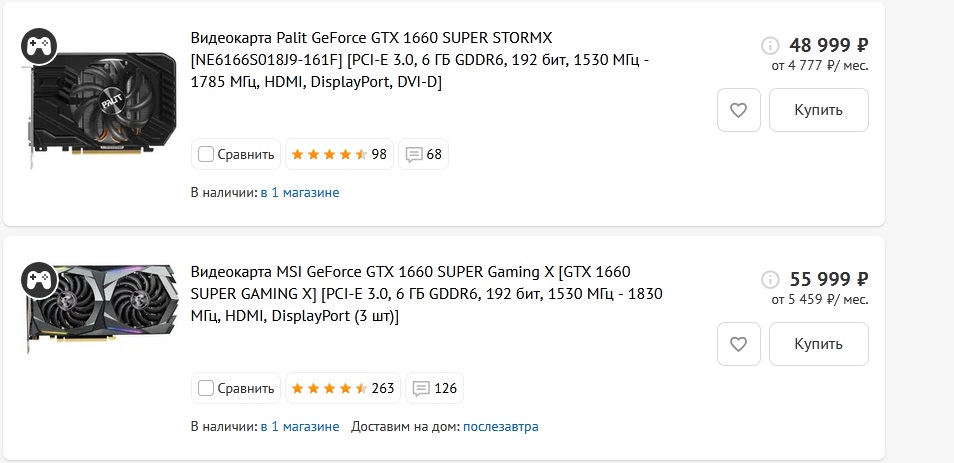Open 'в 1 магазине' link for MSI

coord(300,426)
